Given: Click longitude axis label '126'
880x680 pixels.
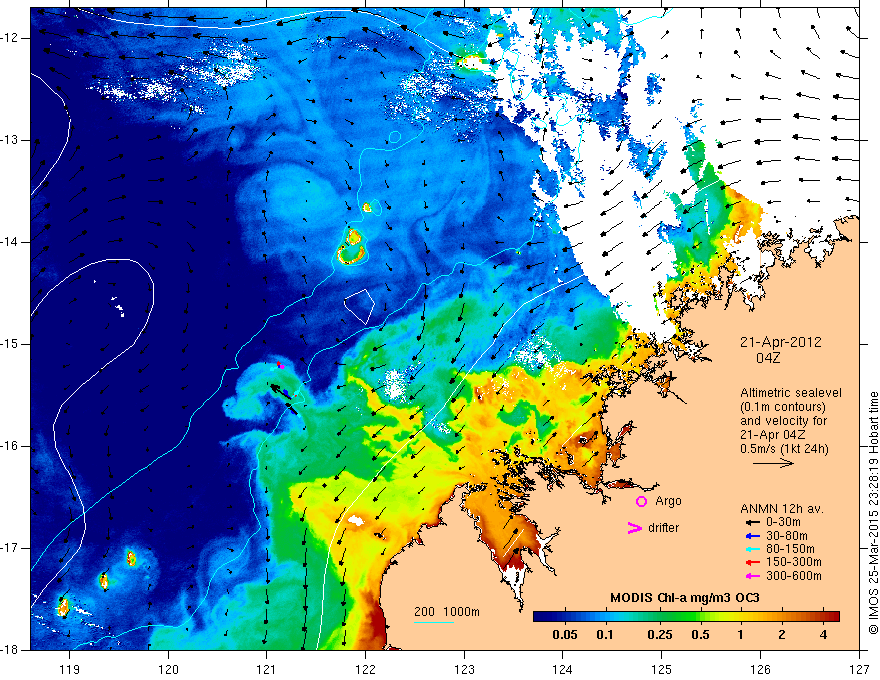Looking at the screenshot, I should coord(760,669).
